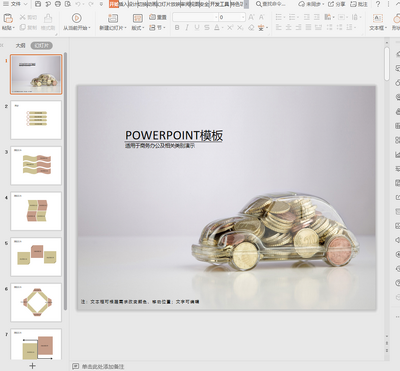Click the New Slide (新建幻灯片) icon
Viewport: 400px width, 371px height.
pos(113,18)
